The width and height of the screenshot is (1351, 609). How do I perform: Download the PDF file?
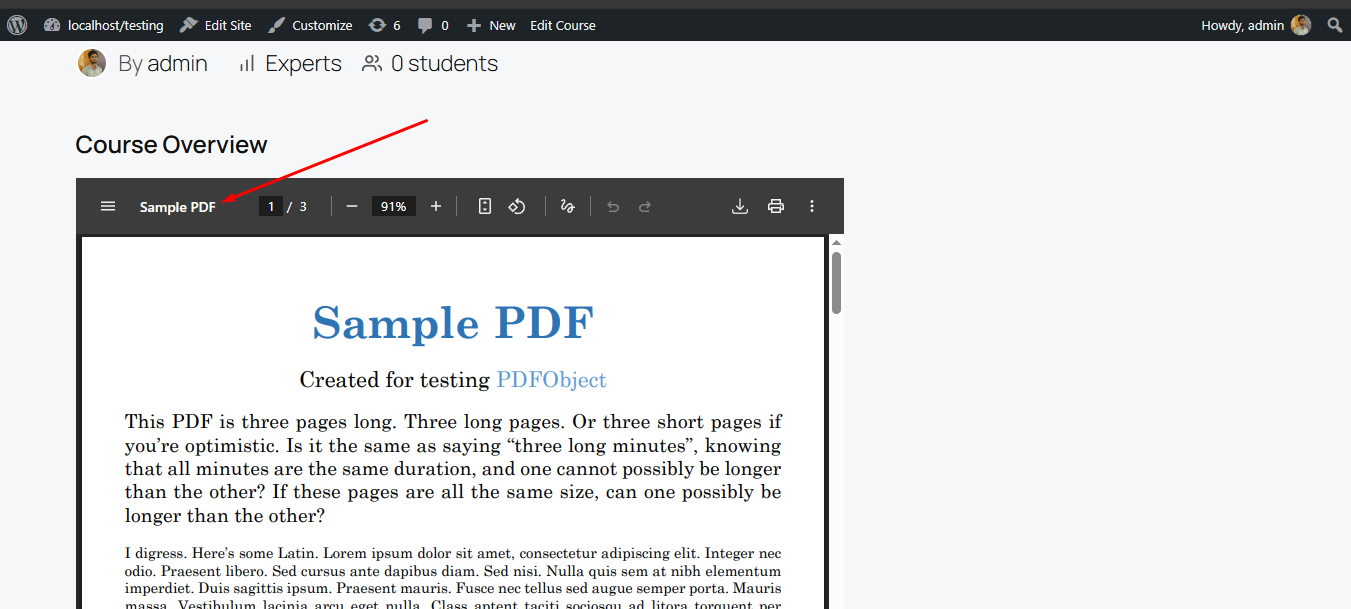point(740,206)
